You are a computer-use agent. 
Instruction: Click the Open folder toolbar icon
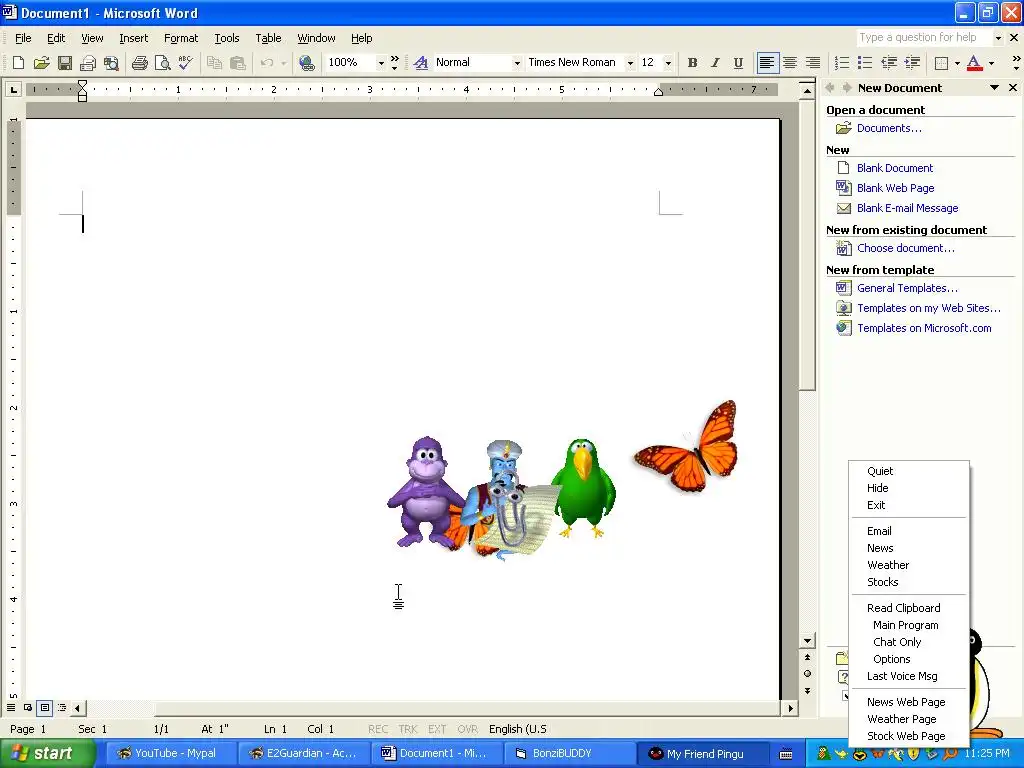coord(41,63)
